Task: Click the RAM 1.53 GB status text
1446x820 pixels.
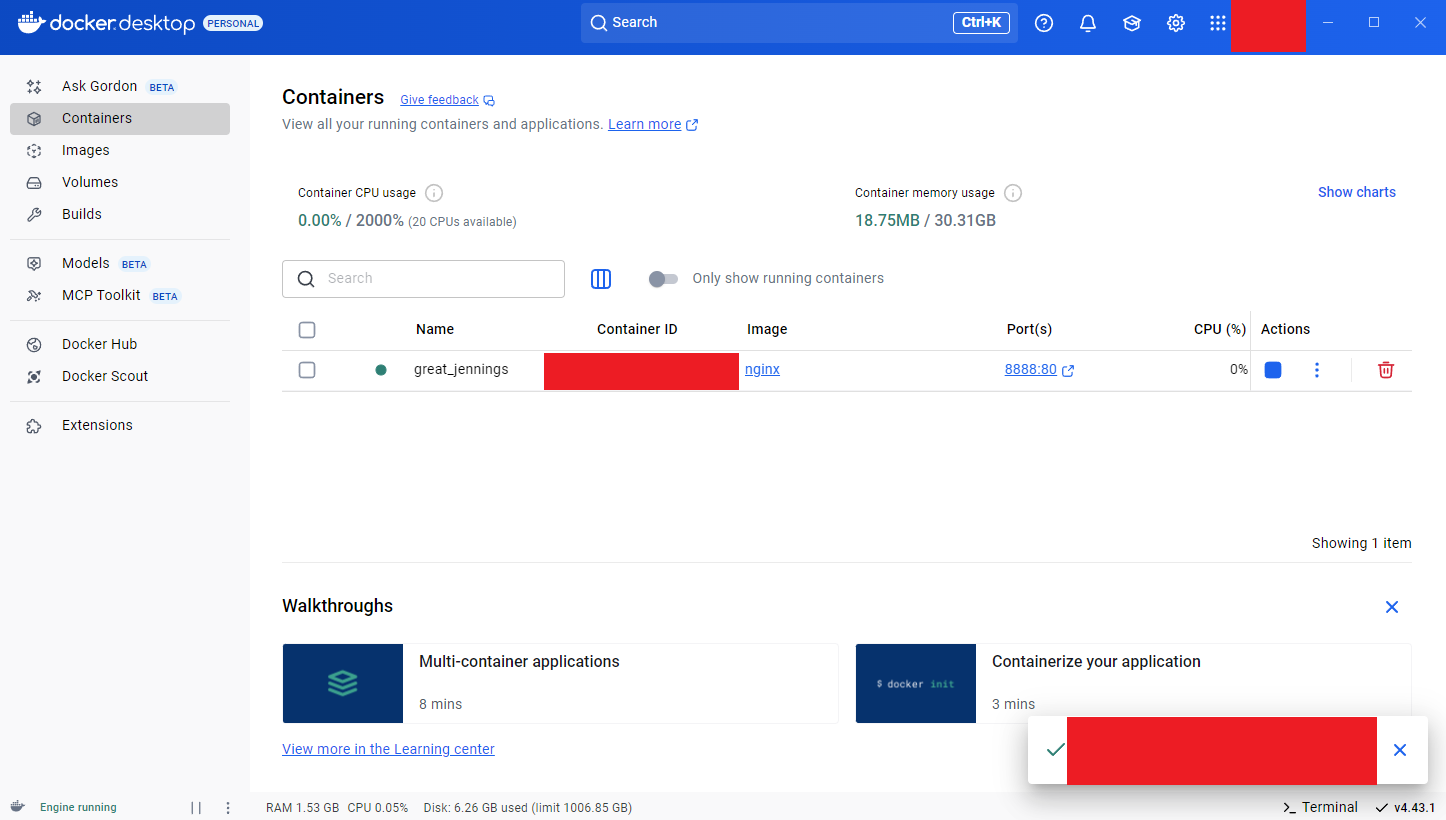Action: 302,807
